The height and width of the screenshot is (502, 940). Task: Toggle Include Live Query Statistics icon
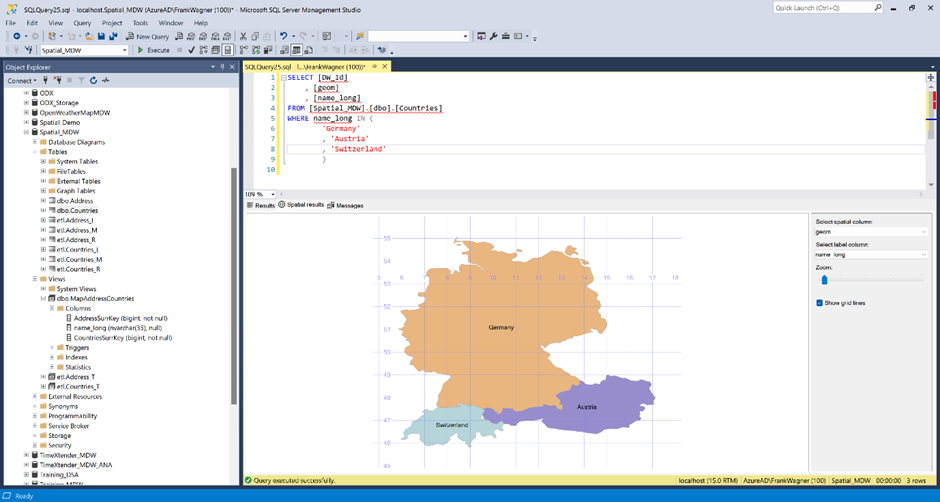click(256, 50)
